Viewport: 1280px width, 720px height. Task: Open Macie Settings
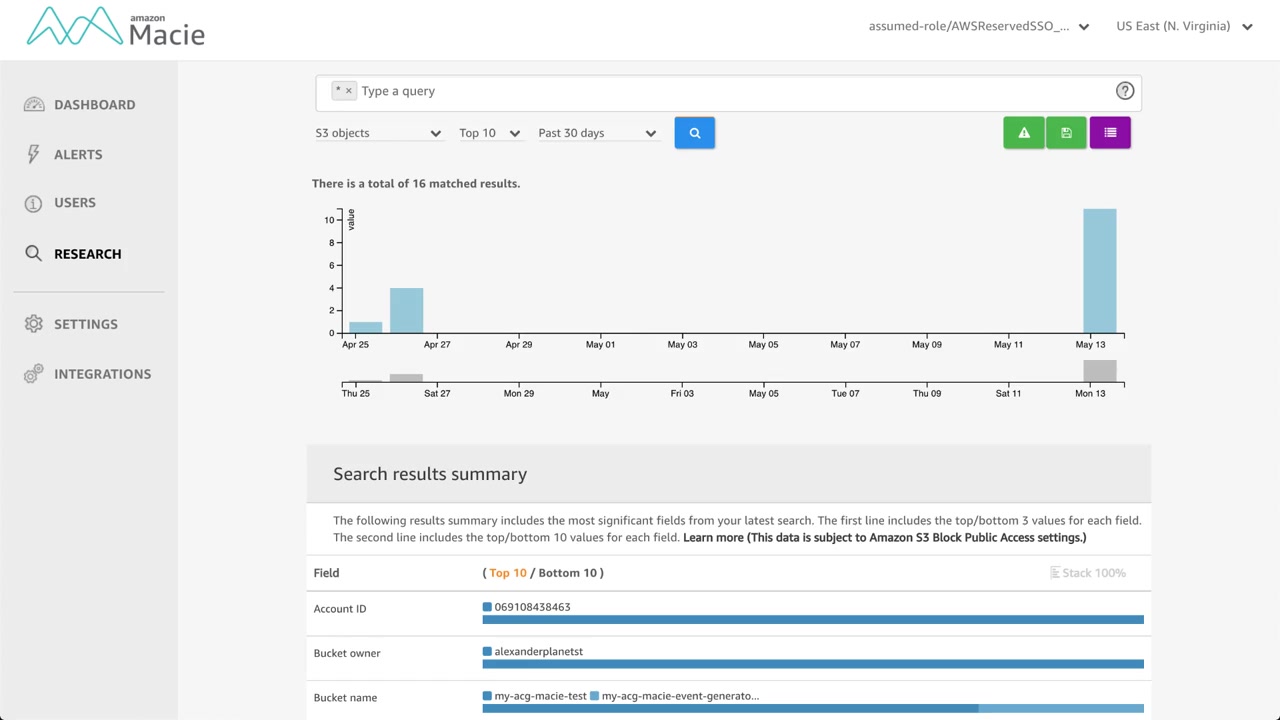86,324
